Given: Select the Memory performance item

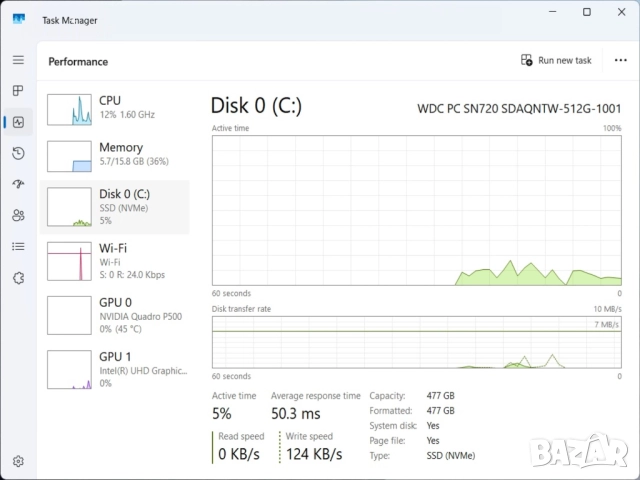Looking at the screenshot, I should [115, 154].
